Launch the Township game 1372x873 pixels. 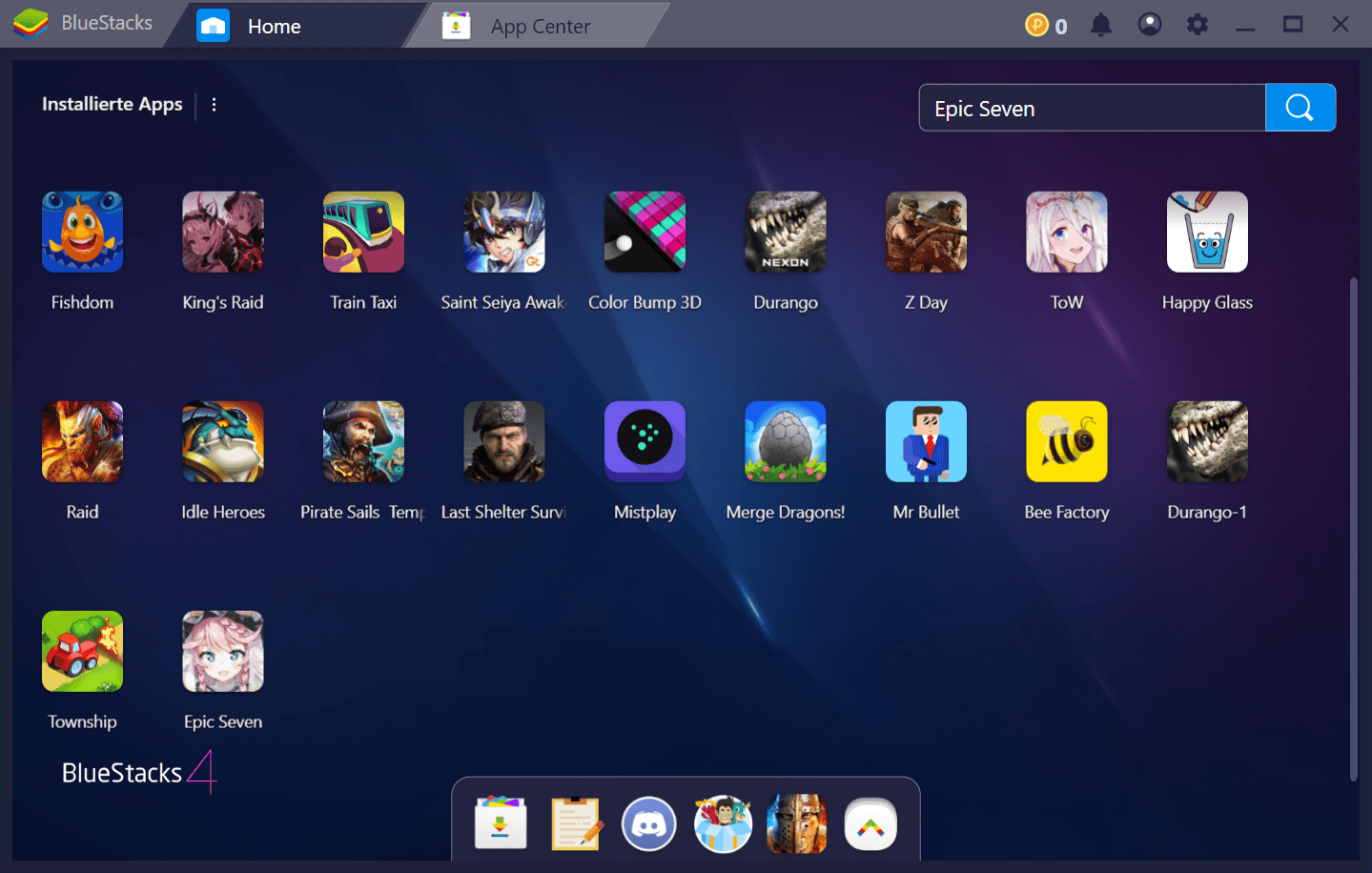pyautogui.click(x=82, y=651)
